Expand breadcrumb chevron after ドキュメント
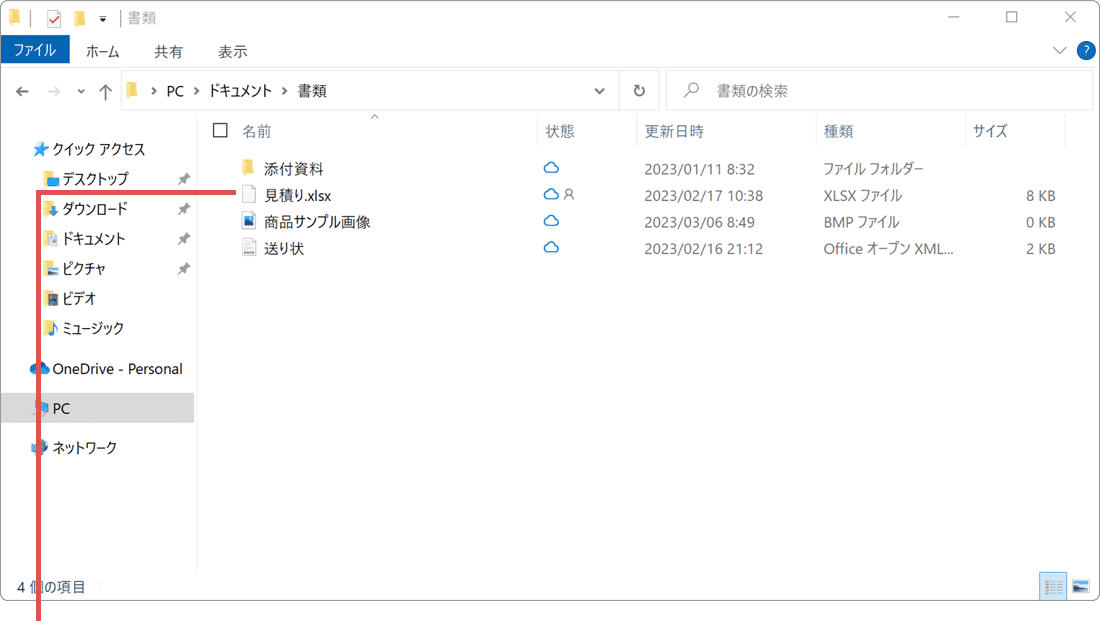Screen dimensions: 1100x621 pyautogui.click(x=285, y=91)
